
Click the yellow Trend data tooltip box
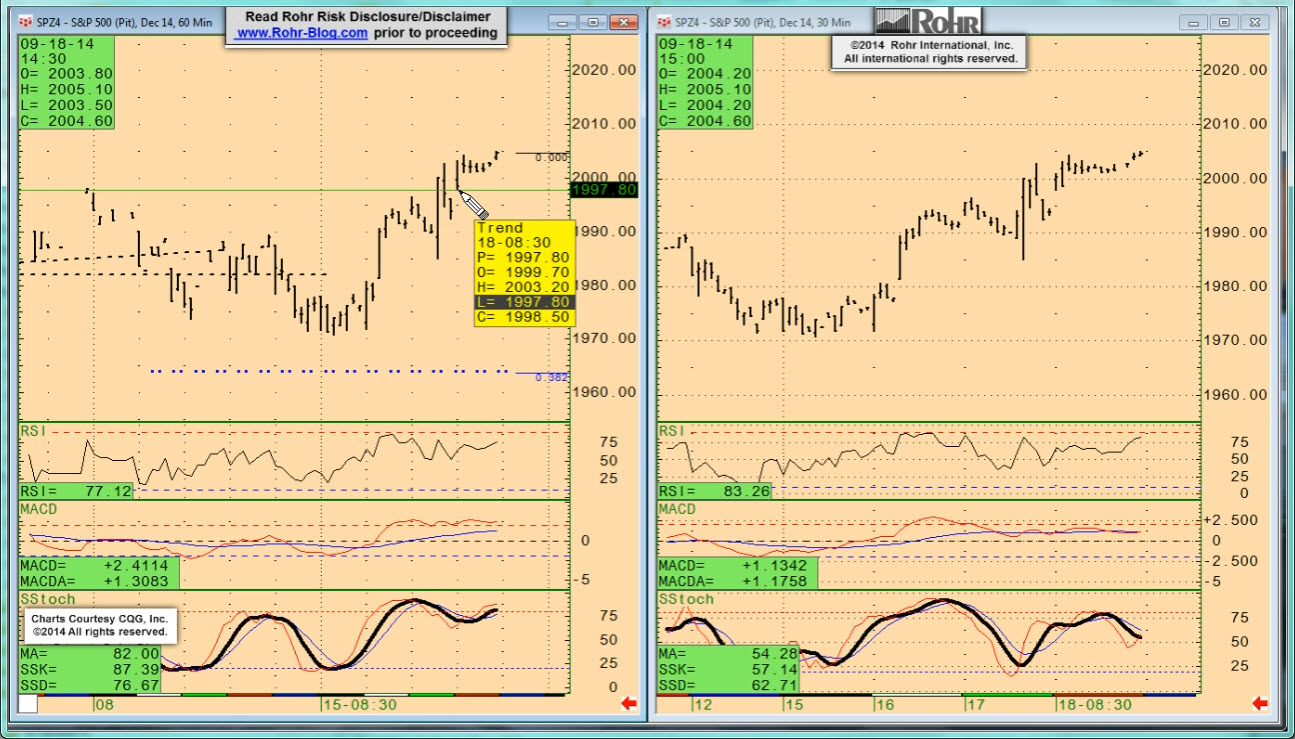525,272
